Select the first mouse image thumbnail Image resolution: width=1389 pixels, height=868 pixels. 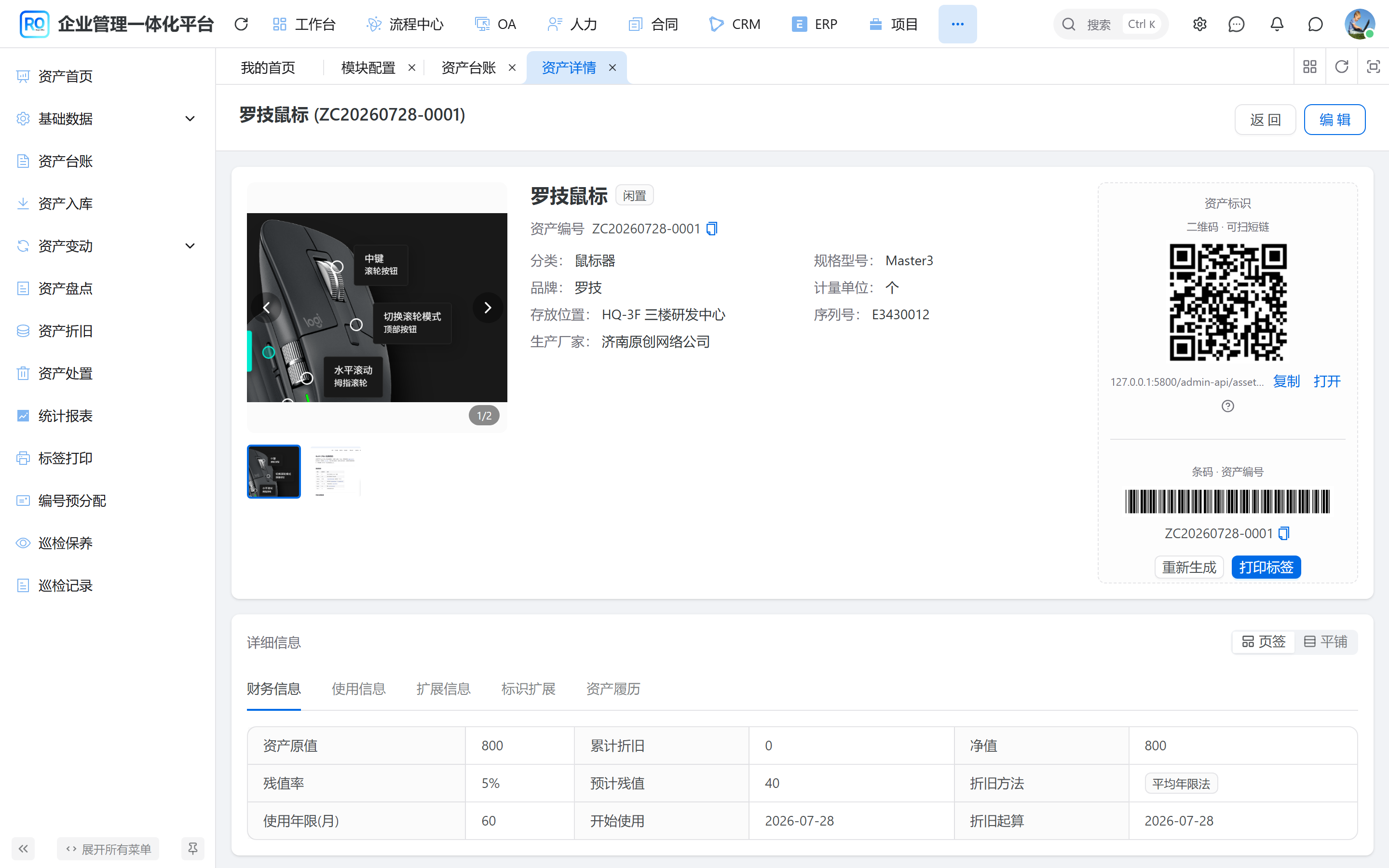tap(274, 471)
